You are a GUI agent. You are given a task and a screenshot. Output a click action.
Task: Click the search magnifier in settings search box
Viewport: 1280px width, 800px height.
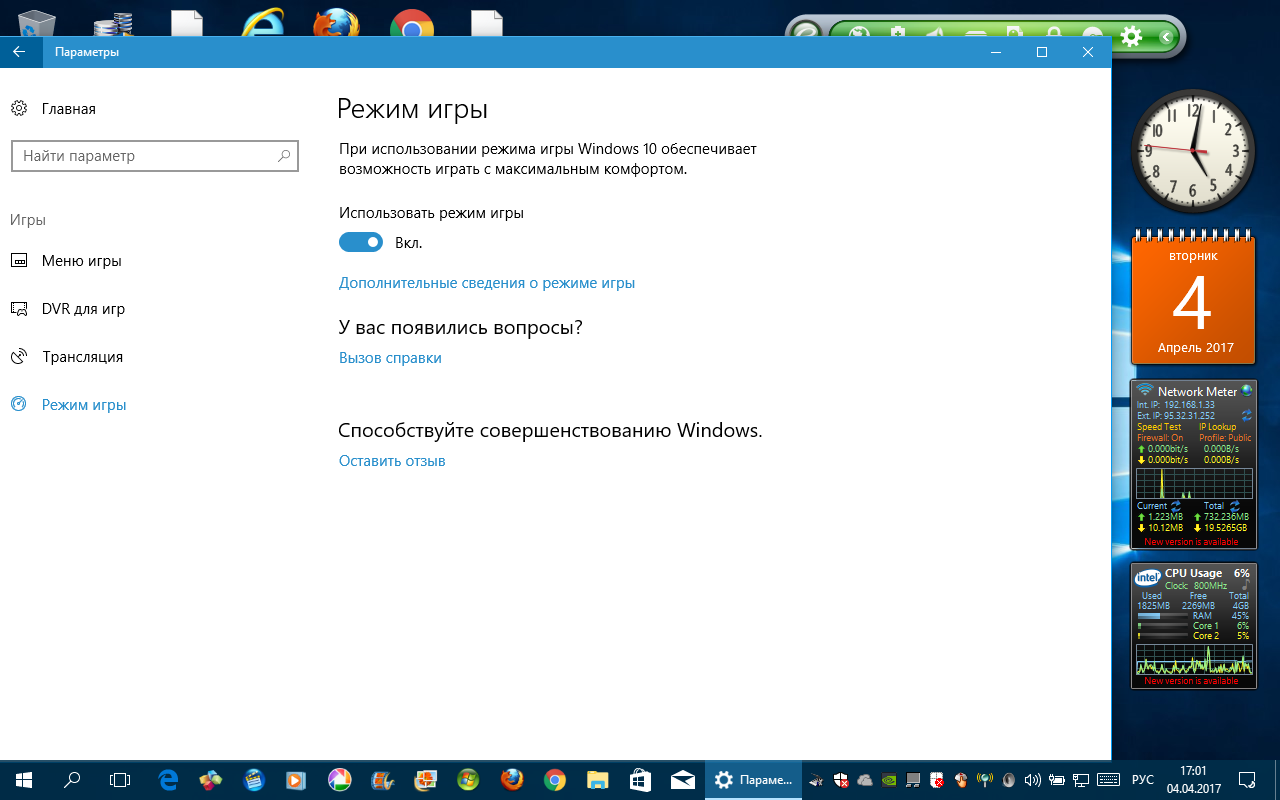click(x=284, y=156)
